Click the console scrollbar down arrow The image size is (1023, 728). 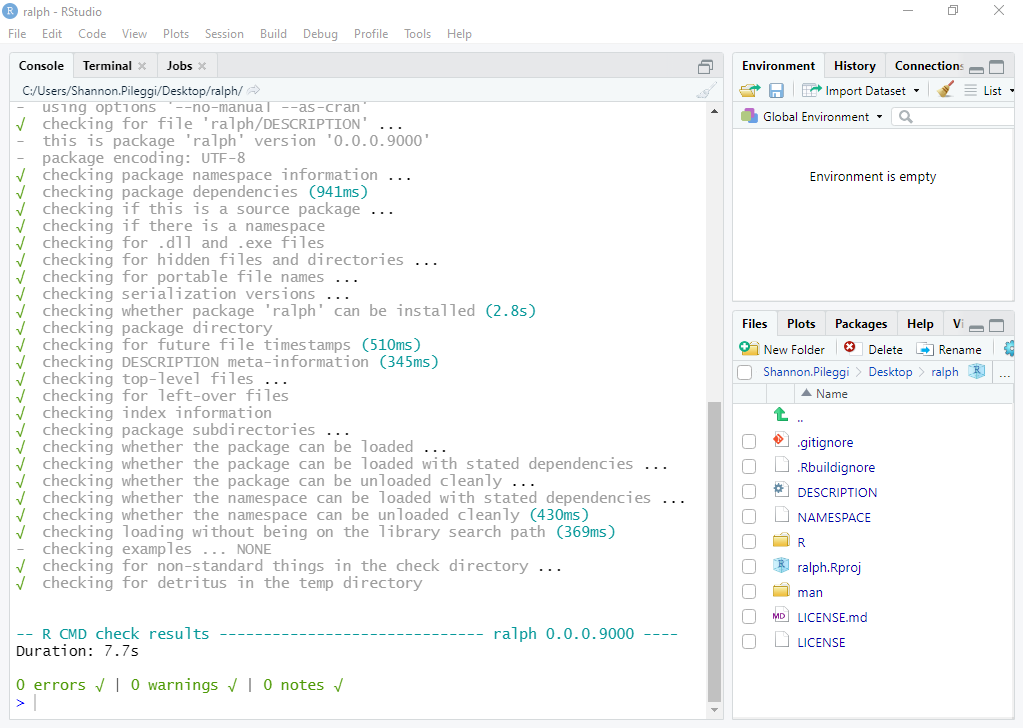pyautogui.click(x=714, y=710)
